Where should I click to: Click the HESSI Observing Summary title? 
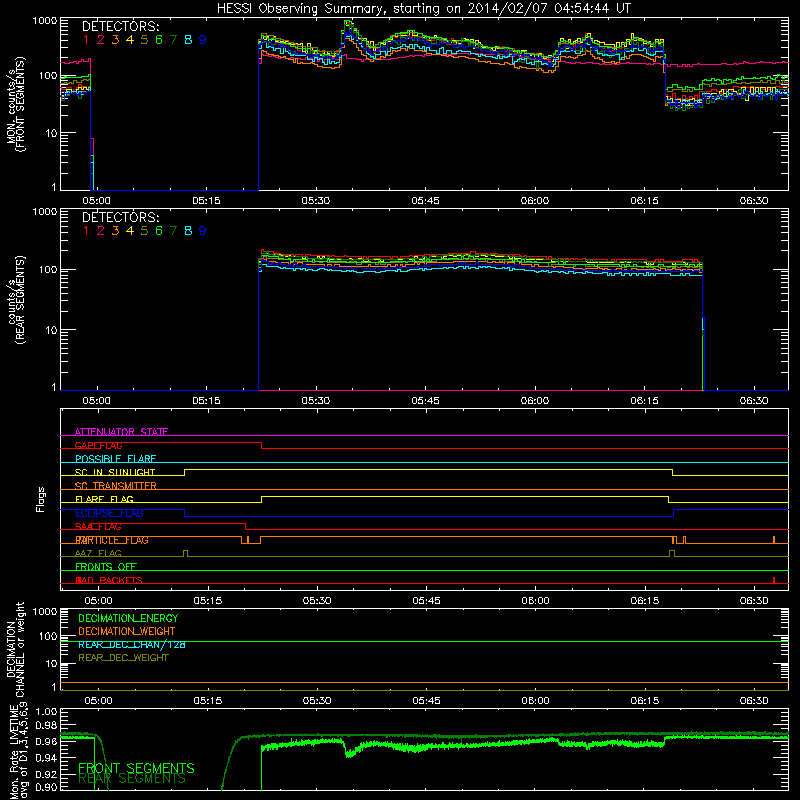(x=424, y=9)
